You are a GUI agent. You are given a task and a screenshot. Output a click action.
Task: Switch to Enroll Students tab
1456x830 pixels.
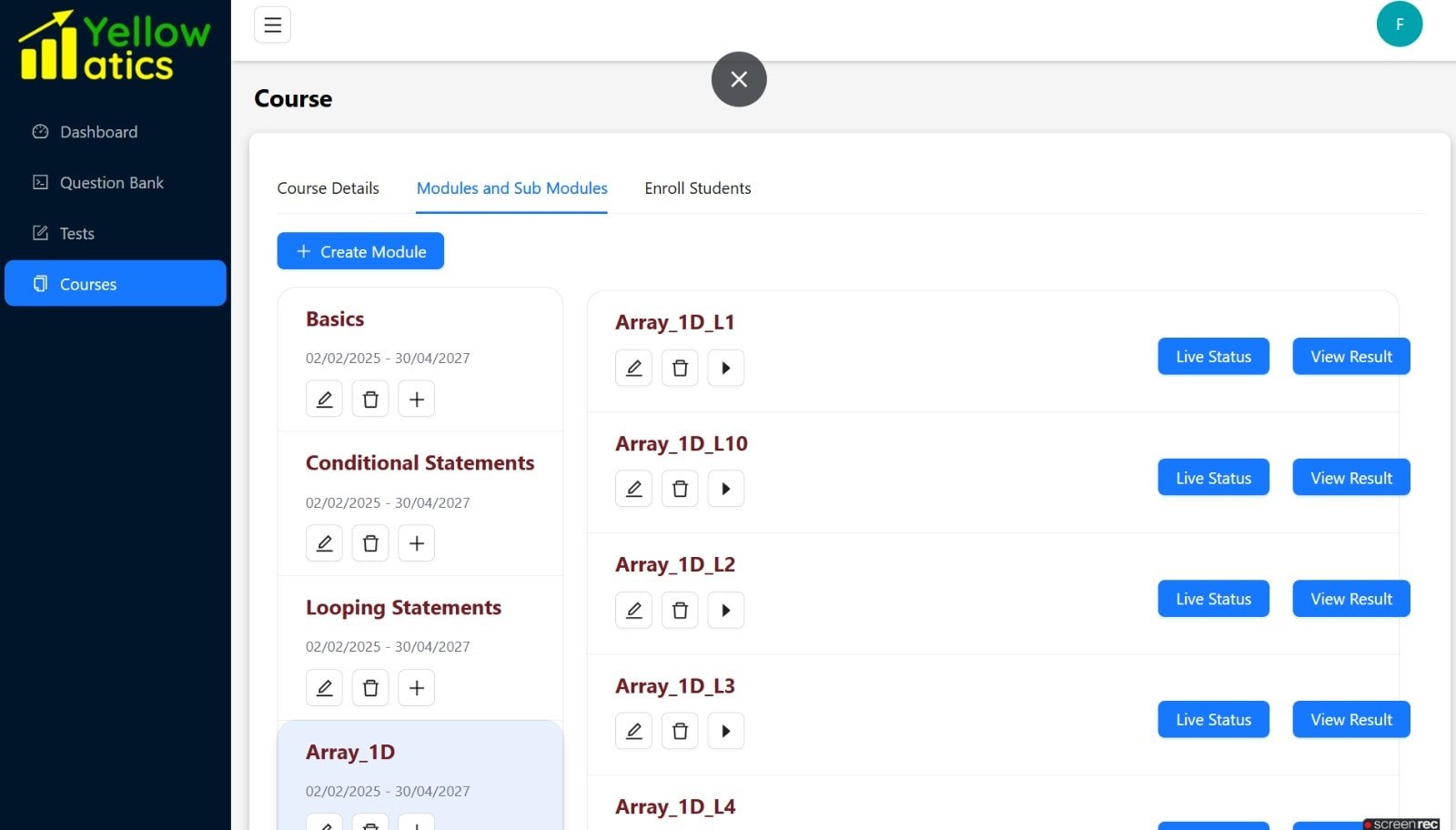click(698, 188)
